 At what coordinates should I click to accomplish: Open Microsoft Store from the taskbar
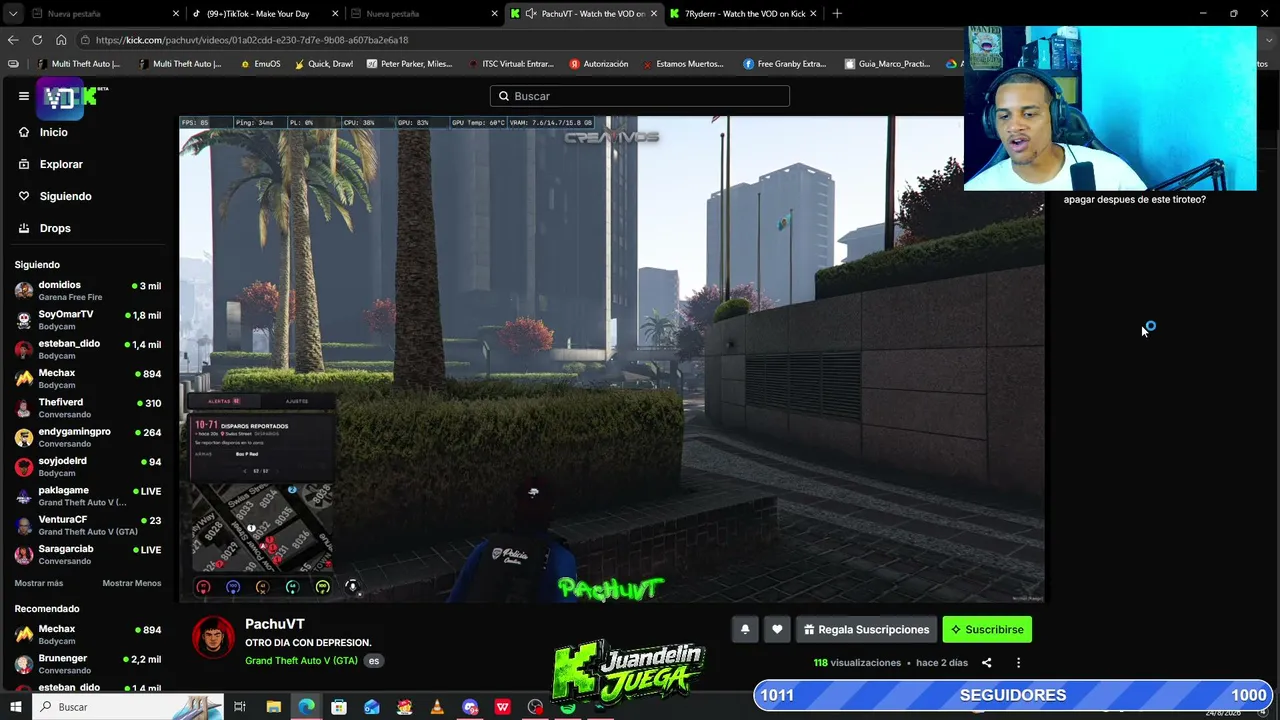click(x=339, y=707)
